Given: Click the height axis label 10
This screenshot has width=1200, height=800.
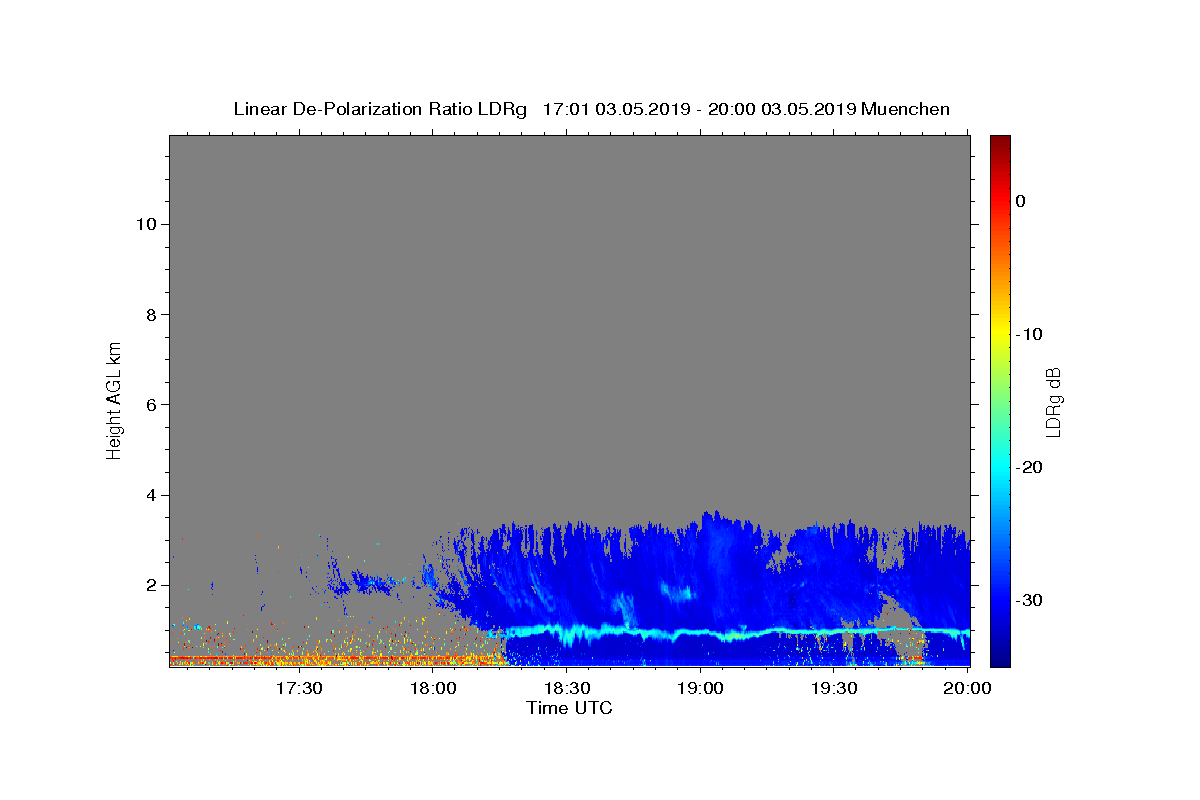Looking at the screenshot, I should coord(145,224).
